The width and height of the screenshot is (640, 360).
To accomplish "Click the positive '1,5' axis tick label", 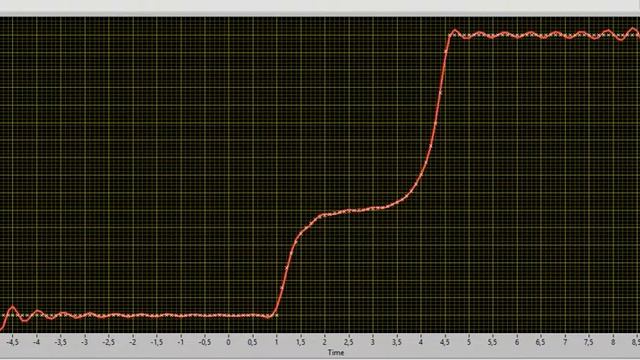I will point(301,342).
